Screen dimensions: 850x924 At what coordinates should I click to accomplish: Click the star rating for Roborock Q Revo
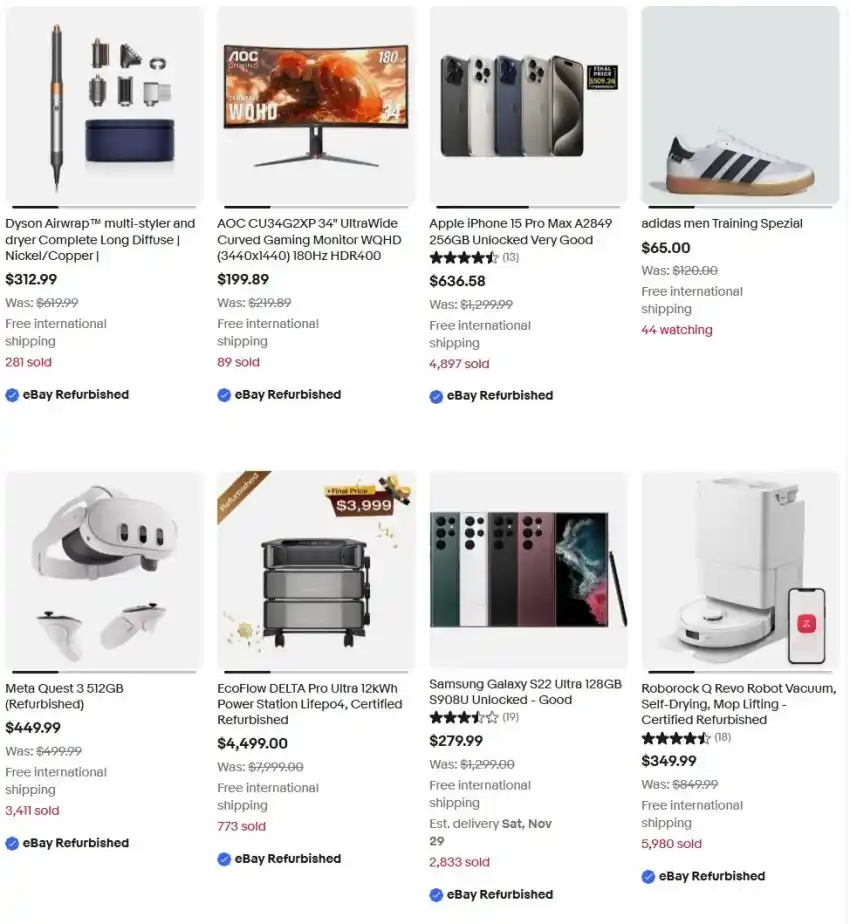676,738
